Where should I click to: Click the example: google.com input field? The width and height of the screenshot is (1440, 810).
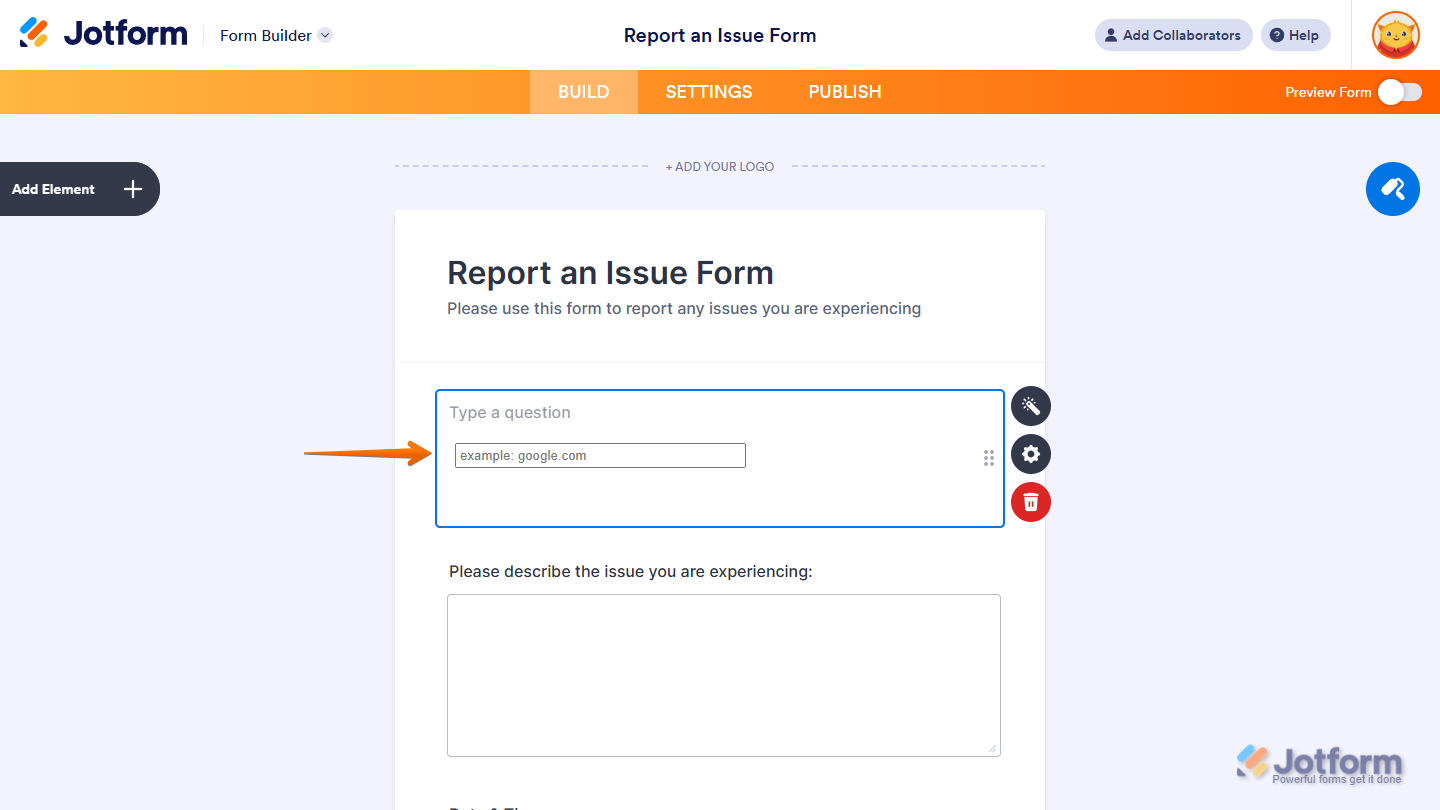pos(599,455)
